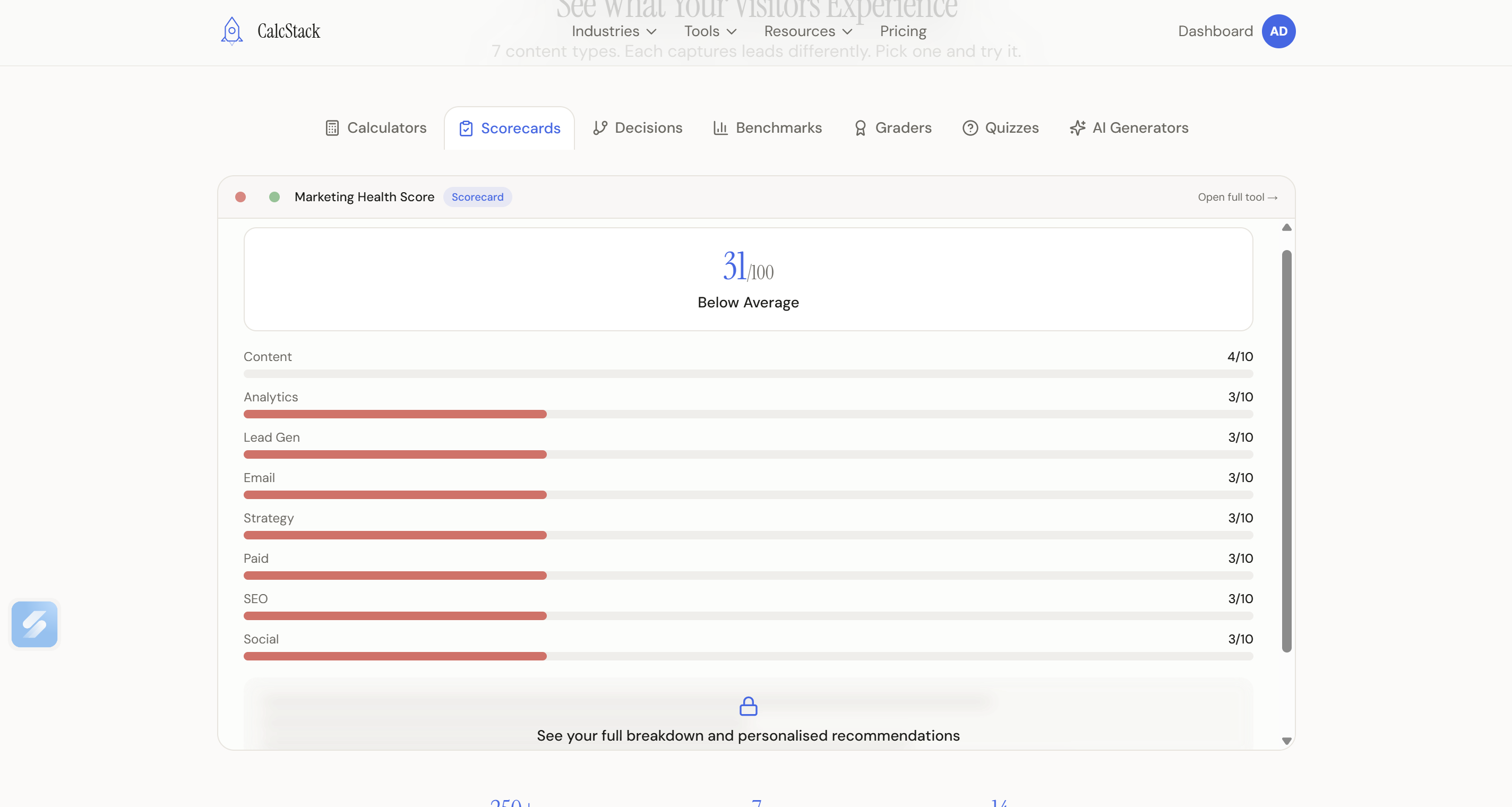
Task: Click the Analytics score progress bar
Action: [748, 414]
